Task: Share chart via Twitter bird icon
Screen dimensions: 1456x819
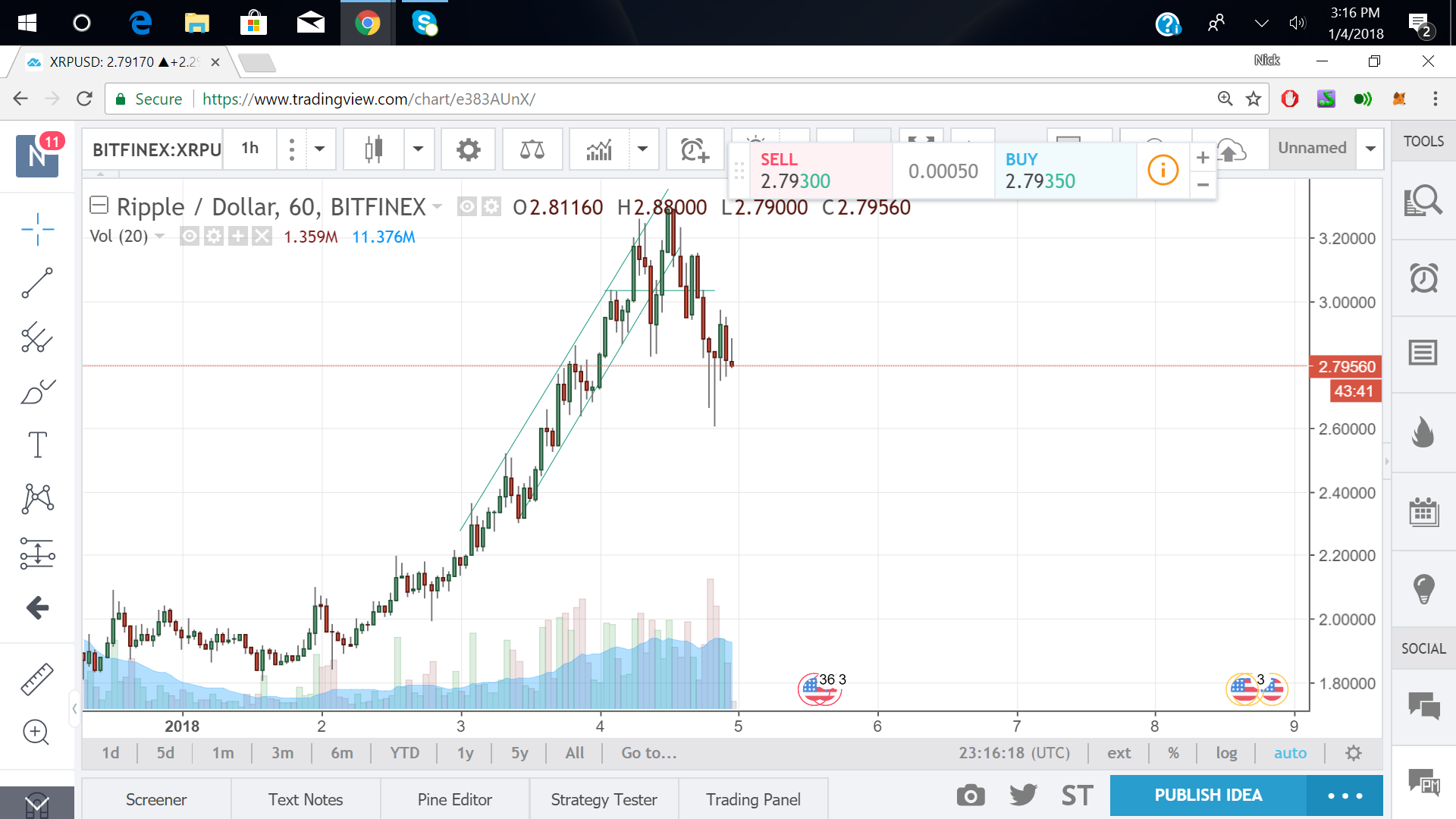Action: point(1023,795)
